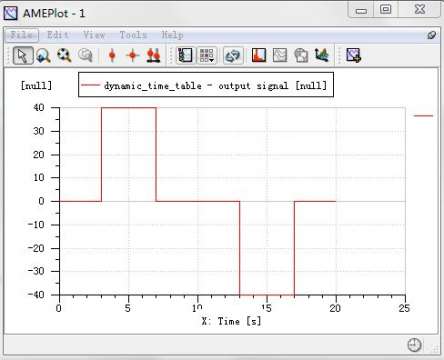Add a vertical cursor marker
This screenshot has height=360, width=444.
point(112,55)
